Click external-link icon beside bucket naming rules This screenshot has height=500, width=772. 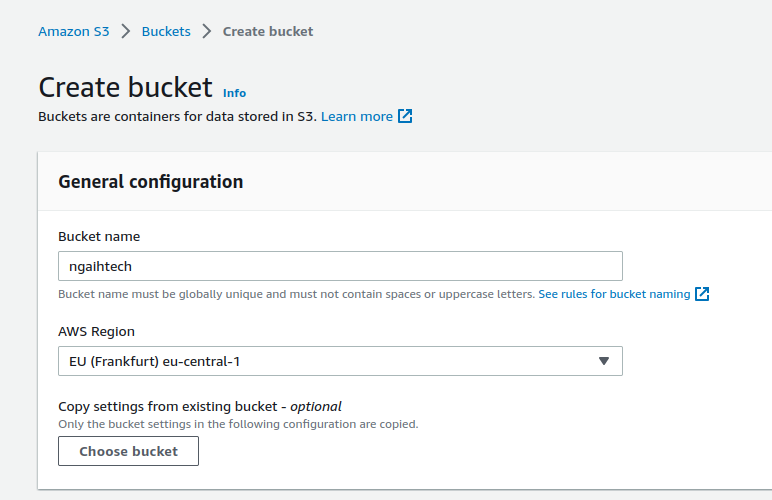[x=702, y=294]
